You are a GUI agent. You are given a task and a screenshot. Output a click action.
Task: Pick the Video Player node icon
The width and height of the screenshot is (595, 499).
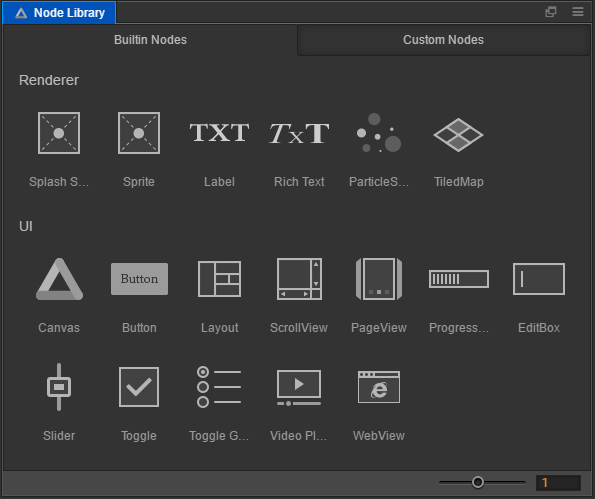(x=299, y=387)
